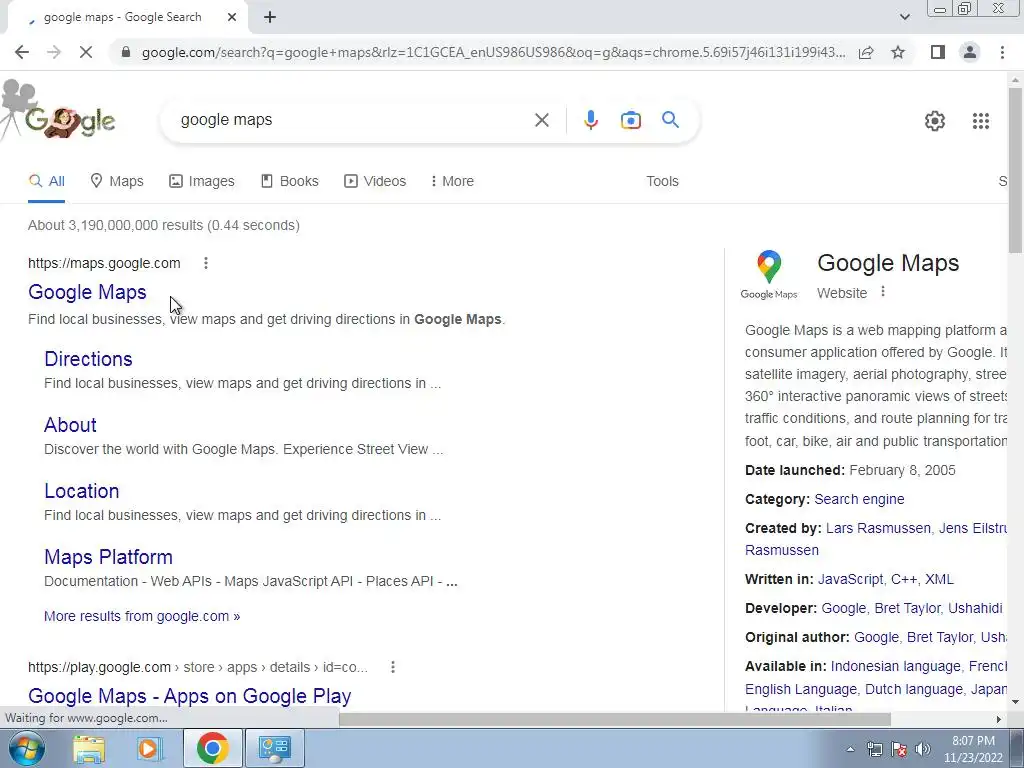Click the share page icon in address bar

pyautogui.click(x=866, y=52)
